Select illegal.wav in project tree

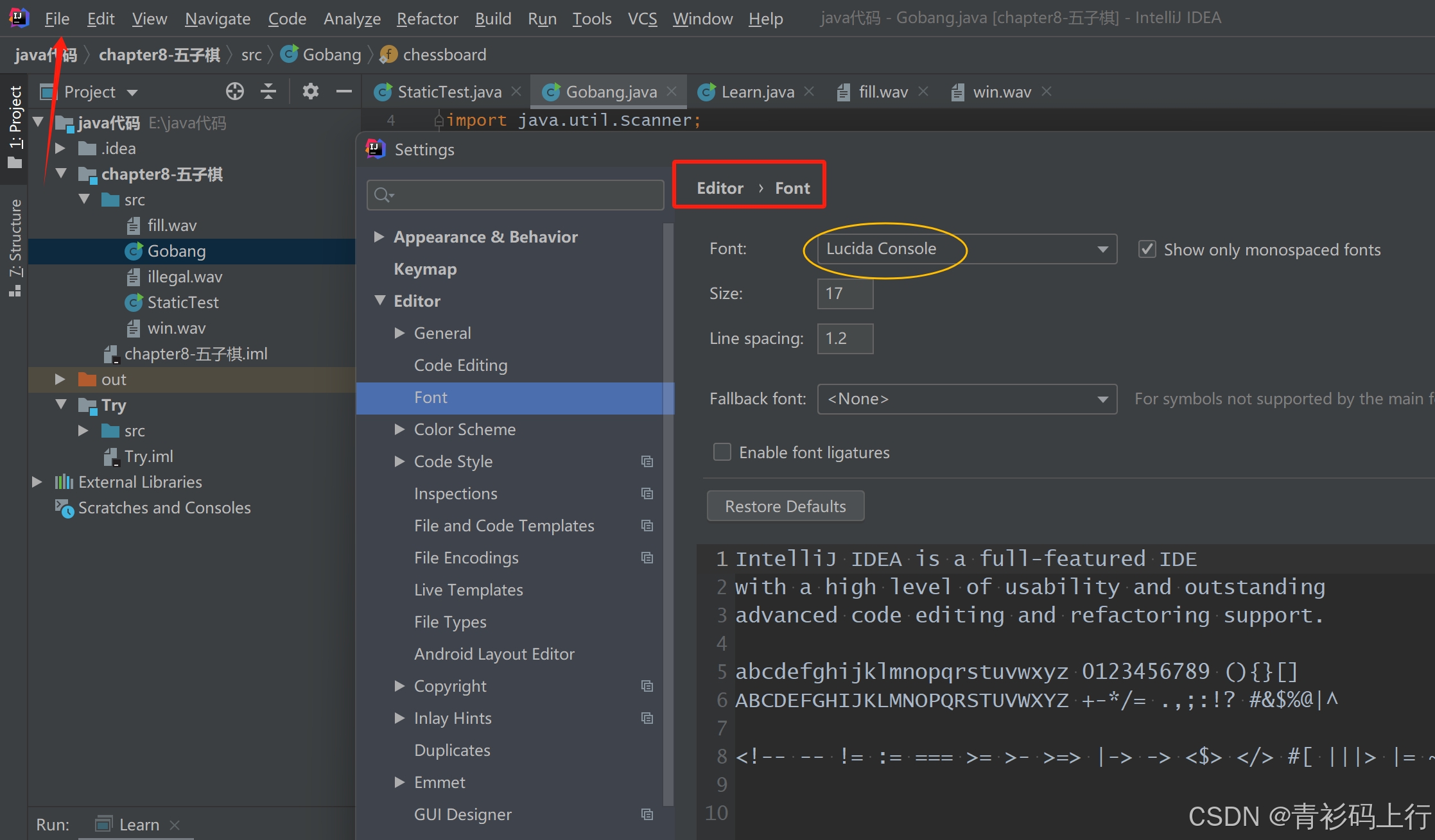(x=184, y=277)
